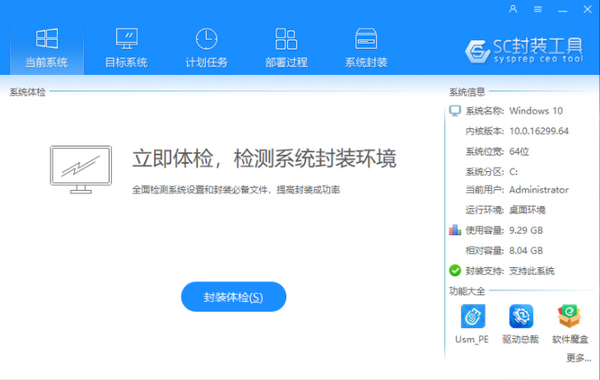The width and height of the screenshot is (600, 380).
Task: Click the 支持此系统 status text
Action: pos(532,271)
